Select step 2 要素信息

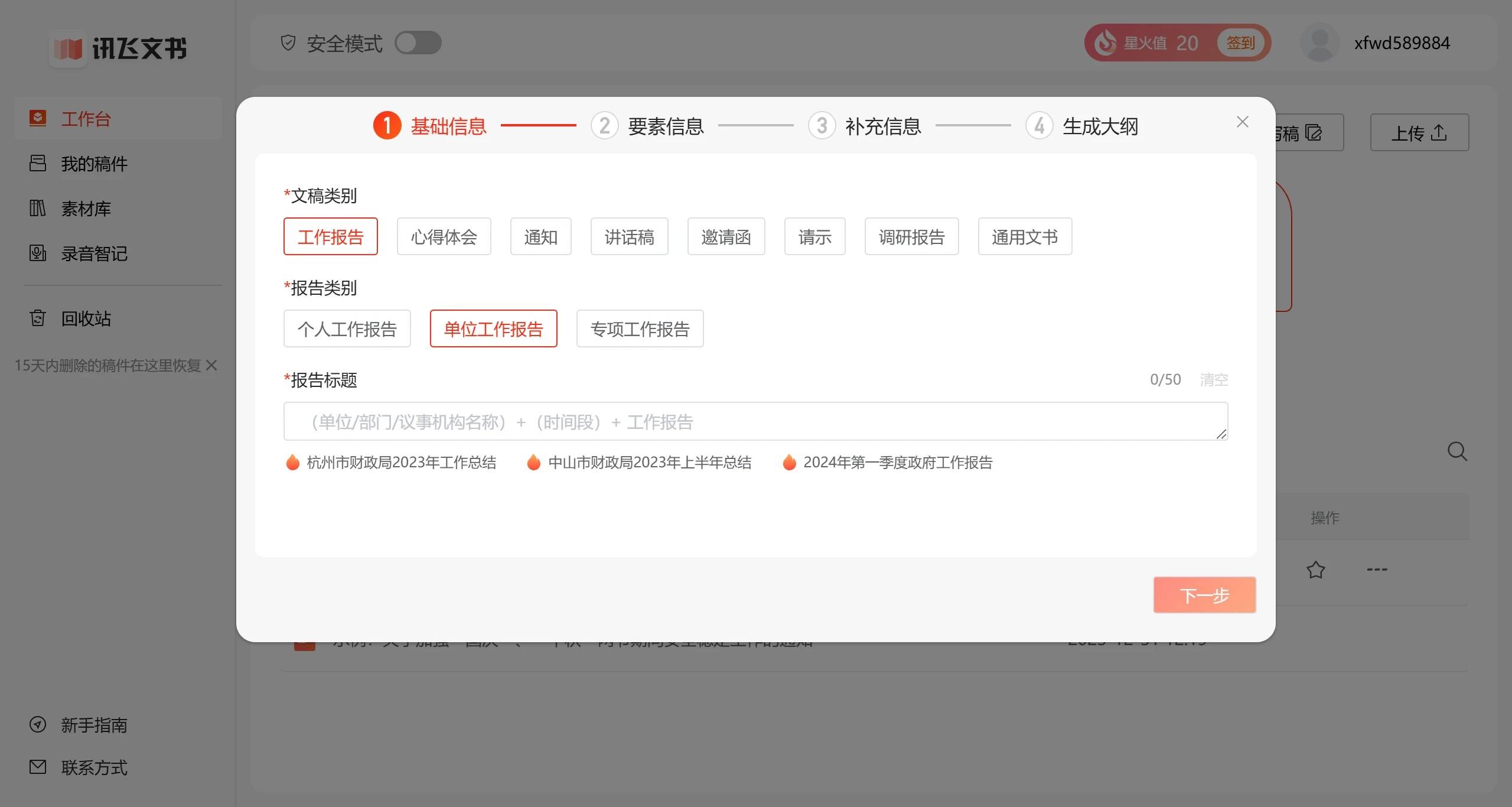coord(647,126)
